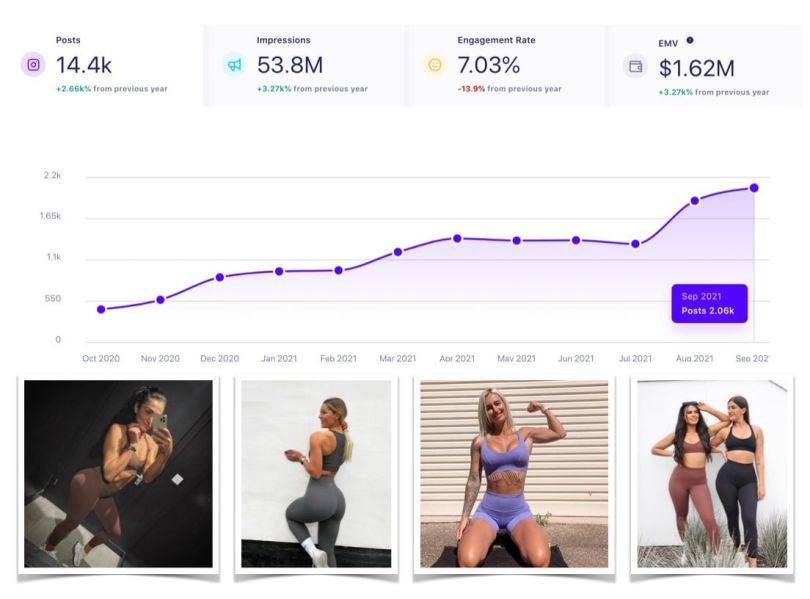Select the EMV $1.62M card
Screen dimensions: 810x599
[x=706, y=66]
